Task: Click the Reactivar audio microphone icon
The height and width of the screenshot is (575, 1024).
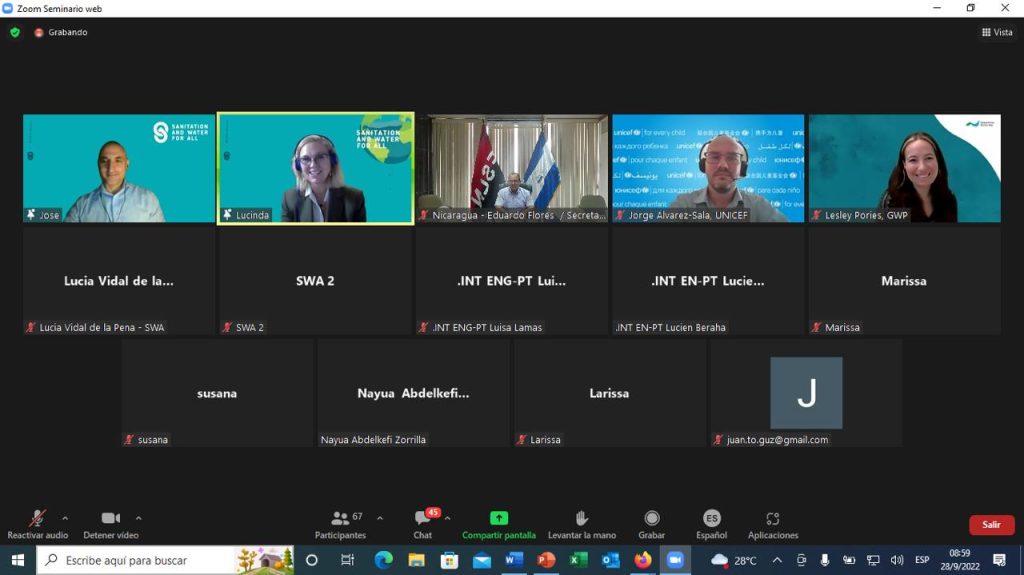Action: click(x=37, y=518)
